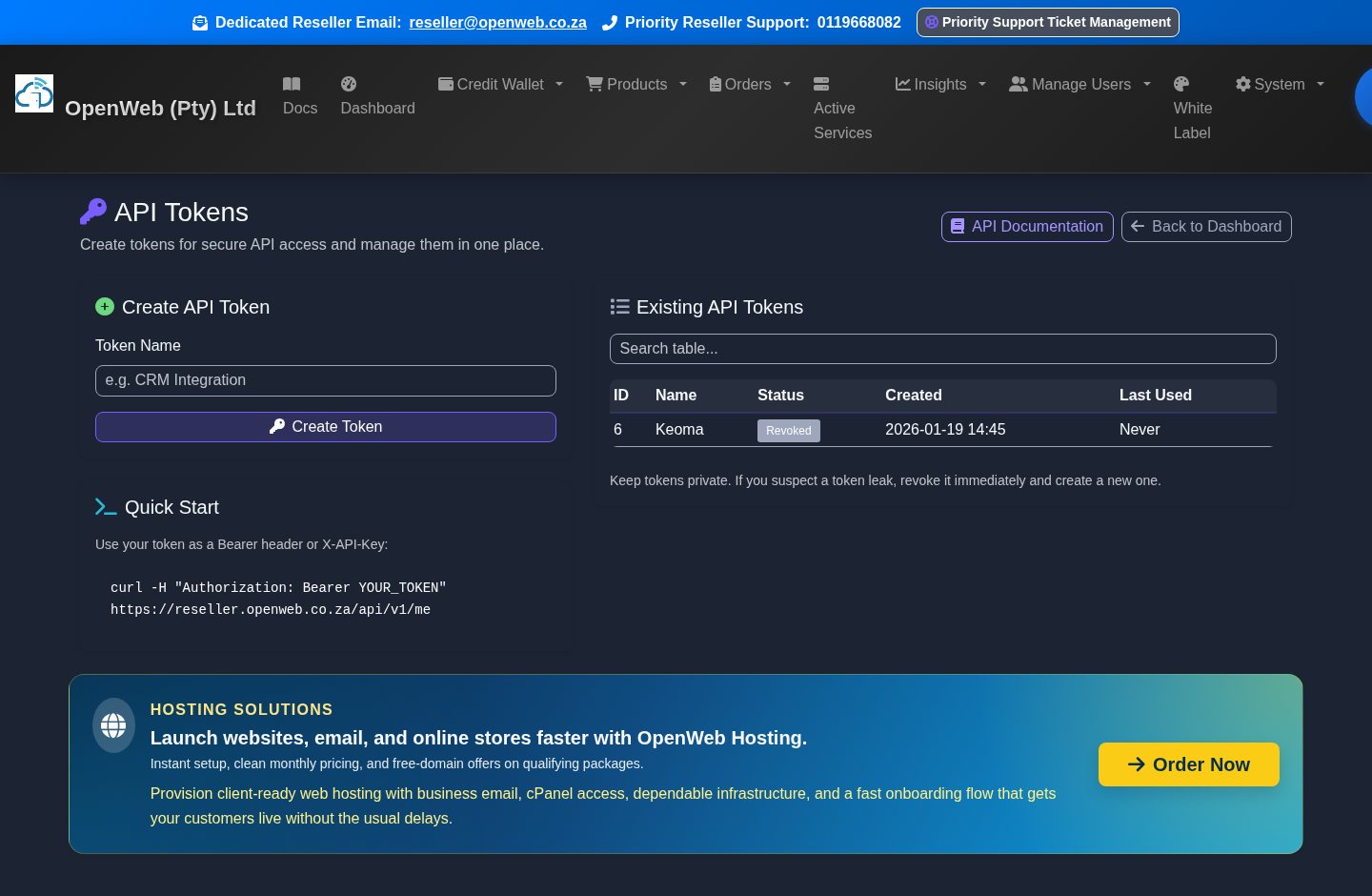Sort by the ID column header
This screenshot has height=896, width=1372.
621,396
